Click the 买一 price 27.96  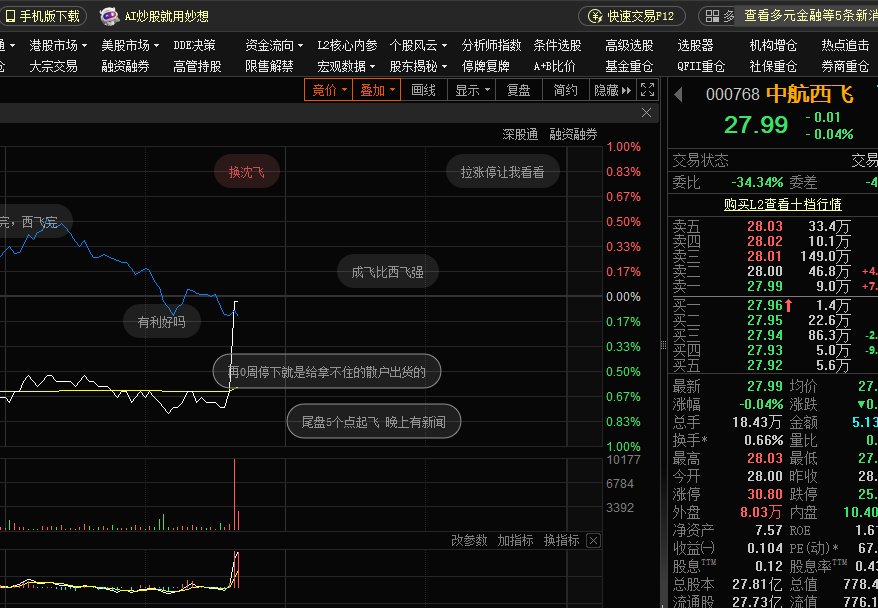765,306
